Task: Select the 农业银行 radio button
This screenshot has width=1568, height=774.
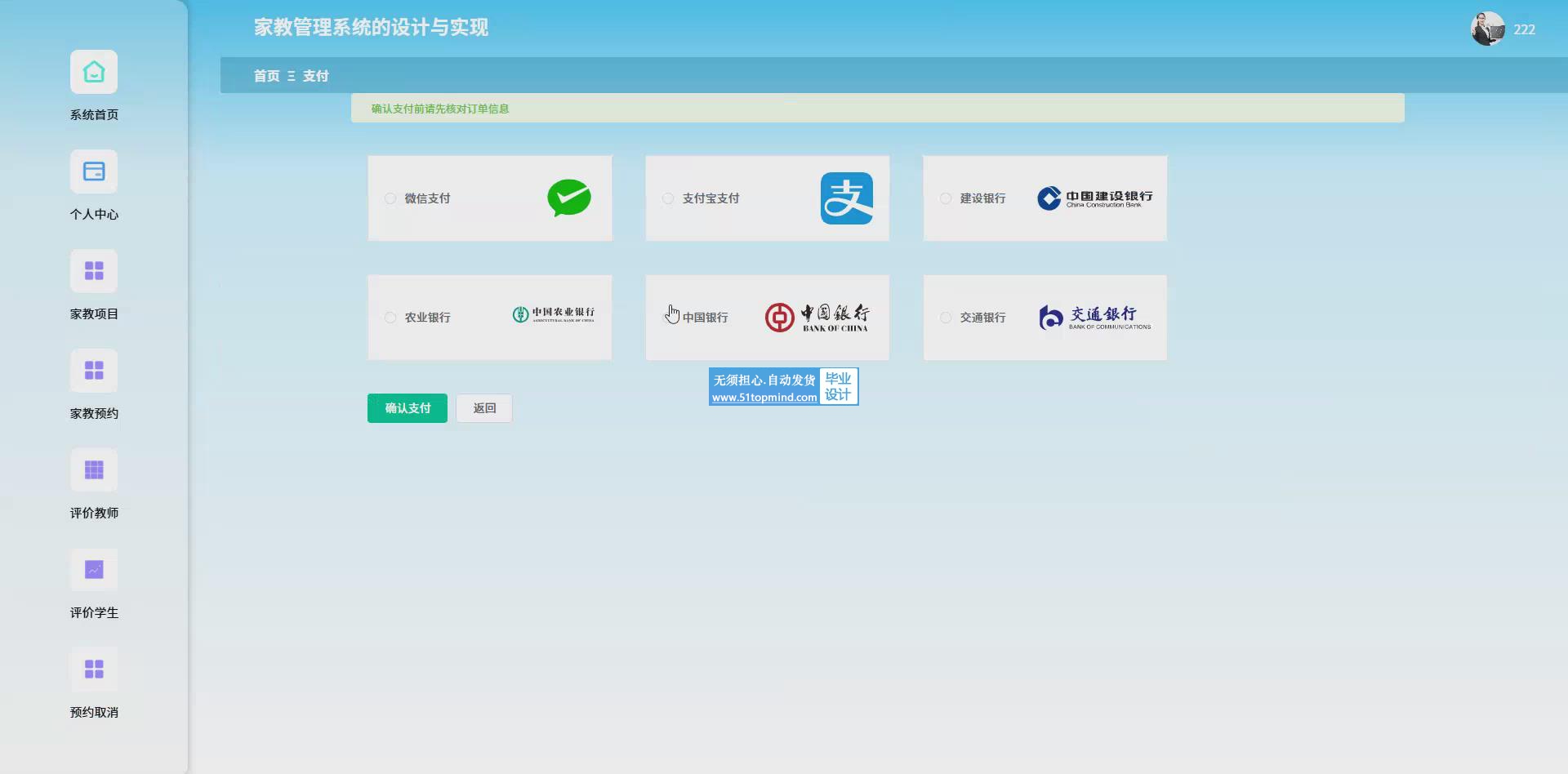Action: [390, 318]
